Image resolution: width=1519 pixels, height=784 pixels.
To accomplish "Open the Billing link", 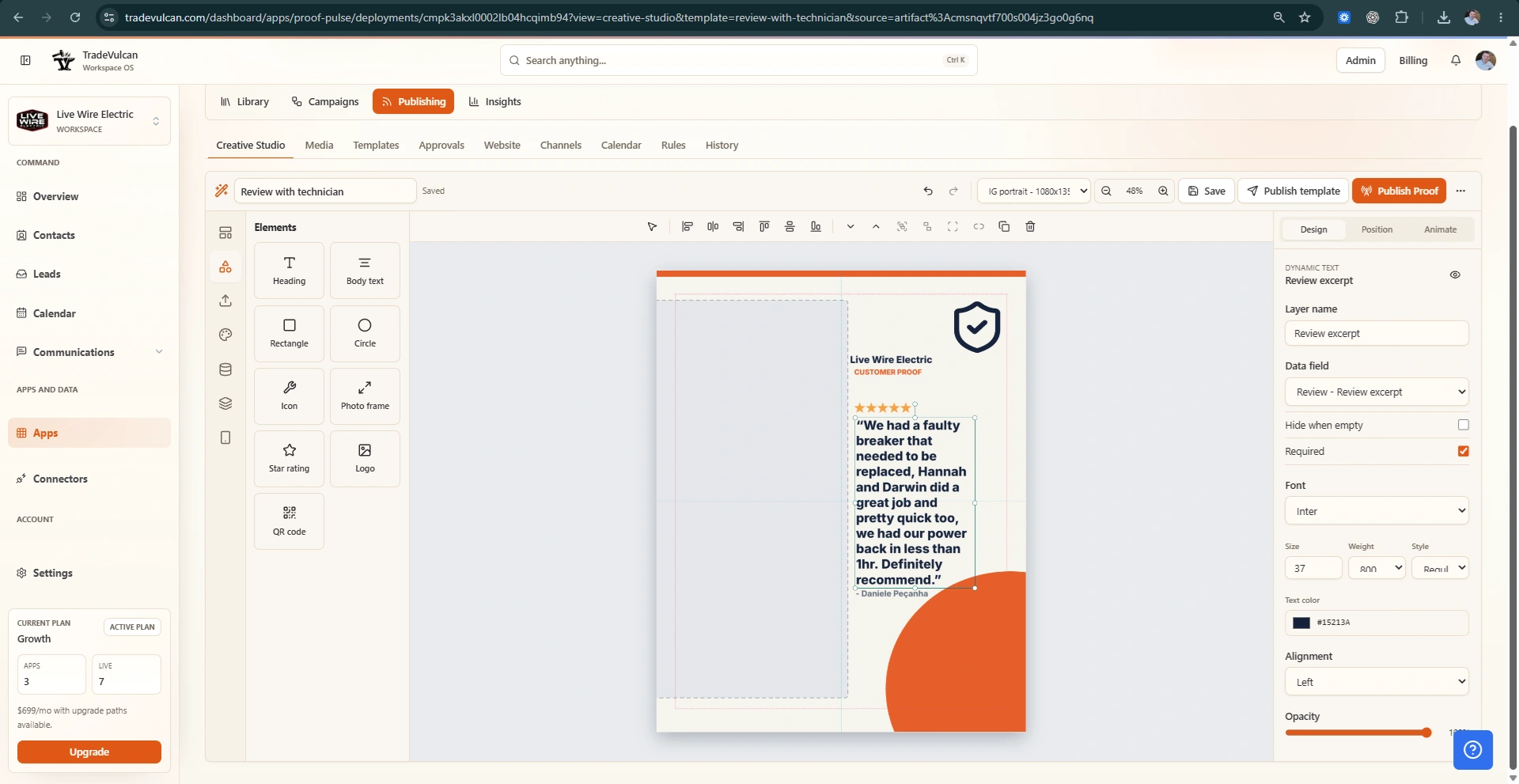I will tap(1413, 60).
